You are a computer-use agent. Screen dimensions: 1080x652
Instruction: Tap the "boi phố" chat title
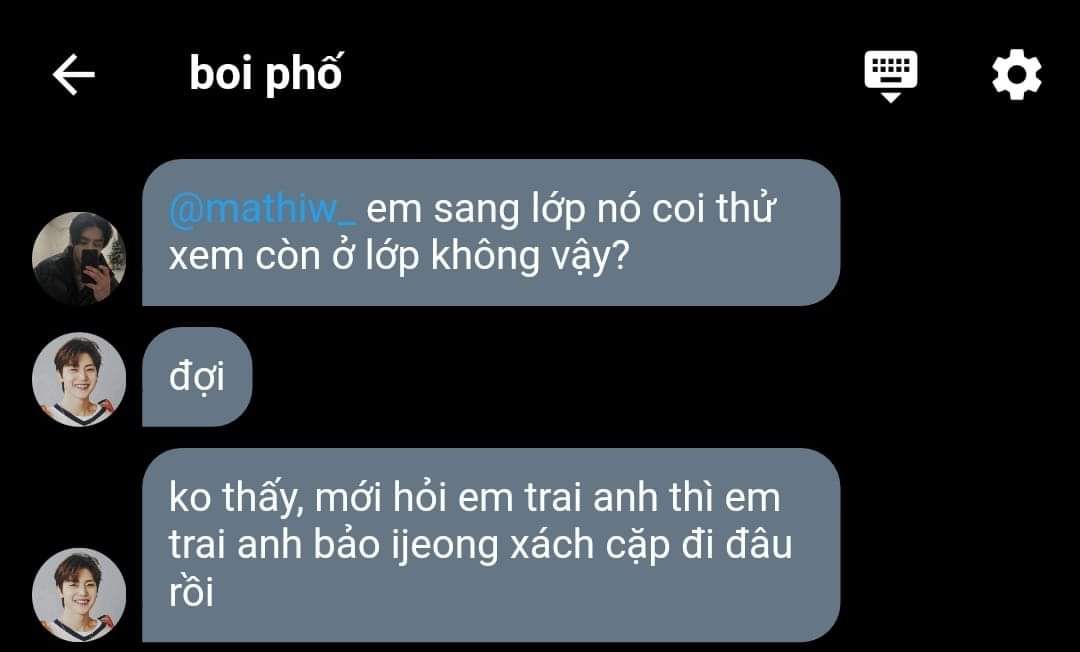coord(265,74)
